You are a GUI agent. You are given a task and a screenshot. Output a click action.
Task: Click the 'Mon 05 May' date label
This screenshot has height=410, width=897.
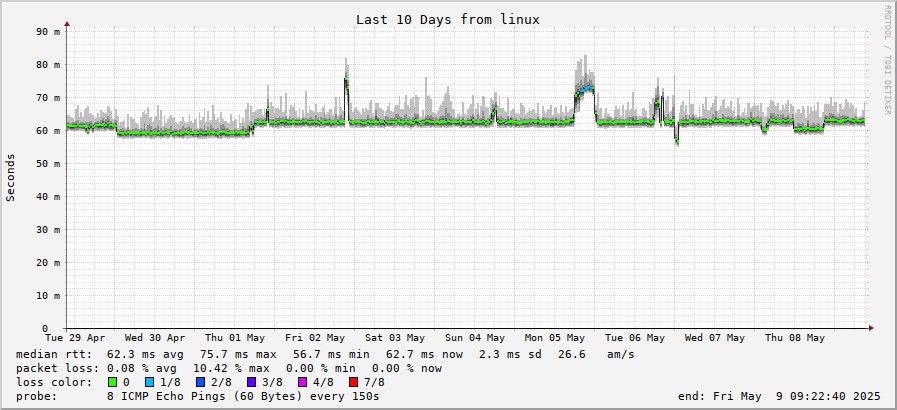(554, 338)
